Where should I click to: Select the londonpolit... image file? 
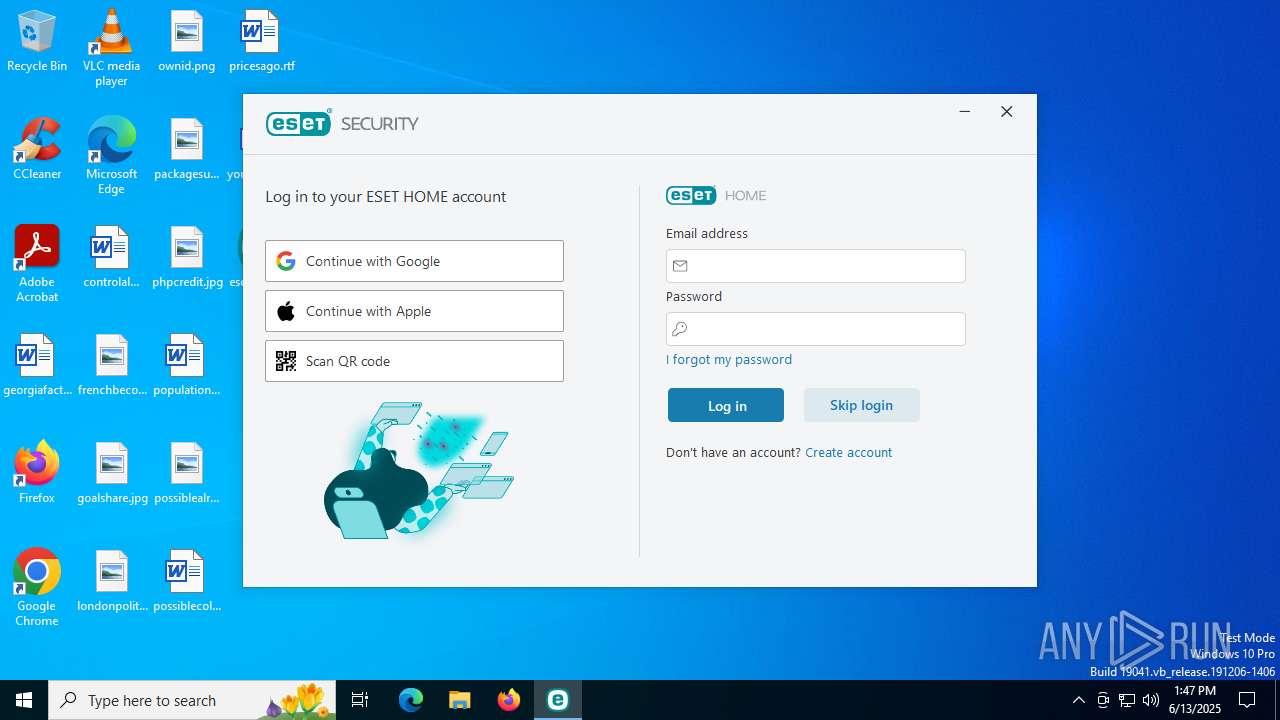pos(111,582)
